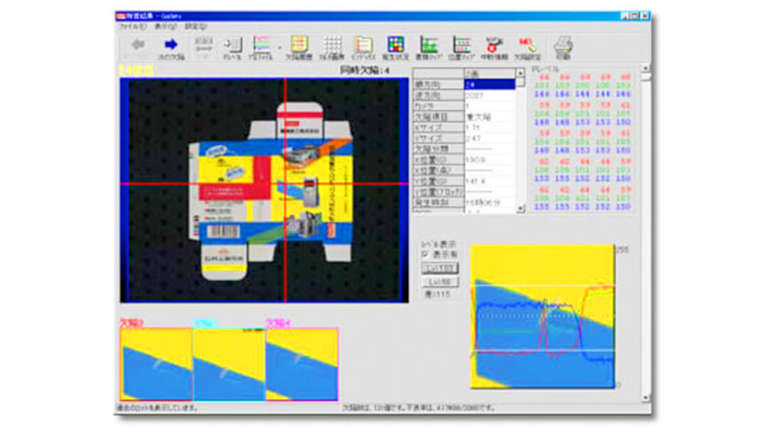The height and width of the screenshot is (430, 770).
Task: Open the folder index toolbar icon
Action: coord(363,48)
